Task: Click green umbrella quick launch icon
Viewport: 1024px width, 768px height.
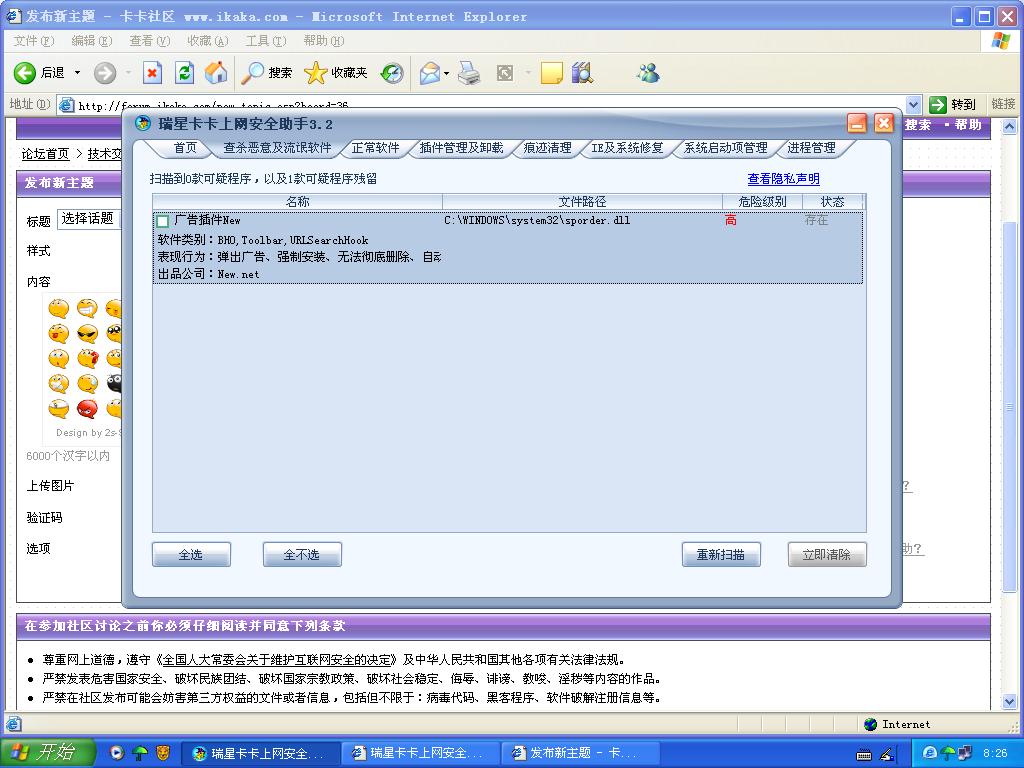Action: point(140,753)
